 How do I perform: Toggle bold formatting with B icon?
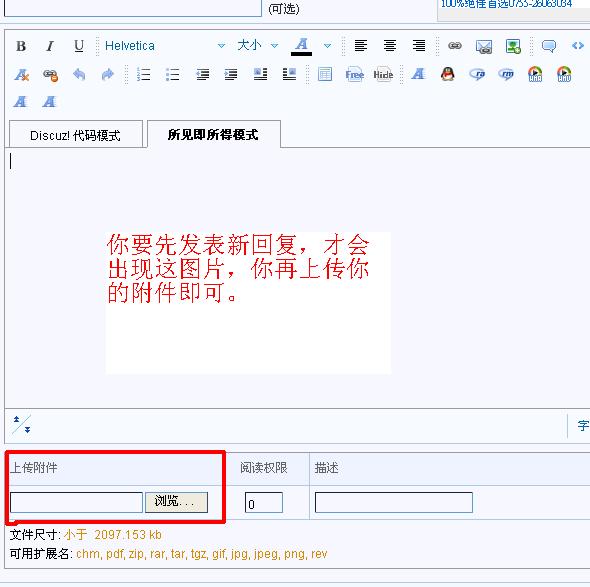click(21, 46)
